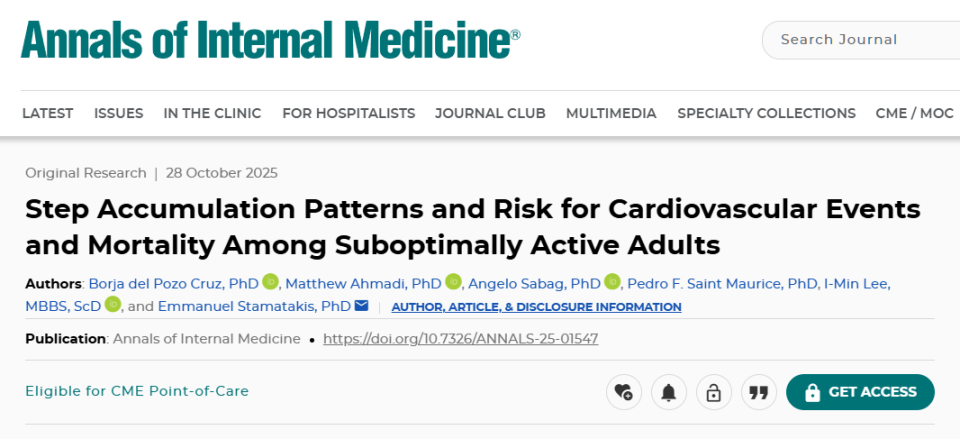This screenshot has width=960, height=439.
Task: Click the email envelope icon beside Stamatakis
Action: [x=361, y=306]
